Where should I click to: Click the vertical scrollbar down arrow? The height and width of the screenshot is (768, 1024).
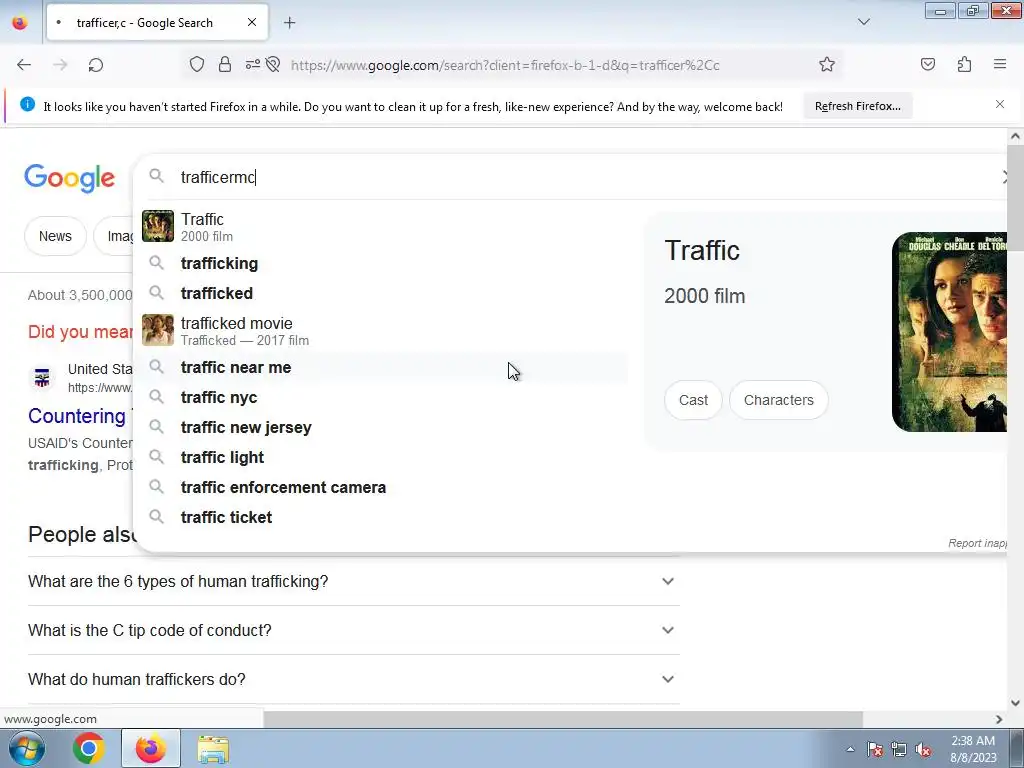1015,703
